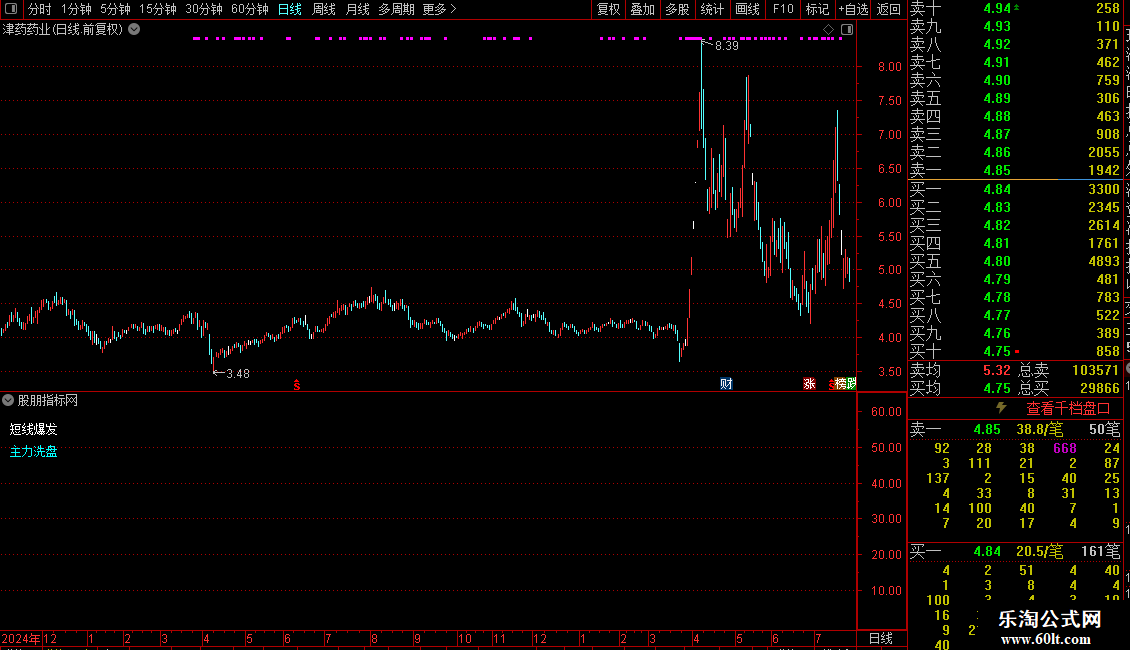This screenshot has height=650, width=1130.
Task: Select the 卖一 4.85 order row
Action: pos(1015,171)
